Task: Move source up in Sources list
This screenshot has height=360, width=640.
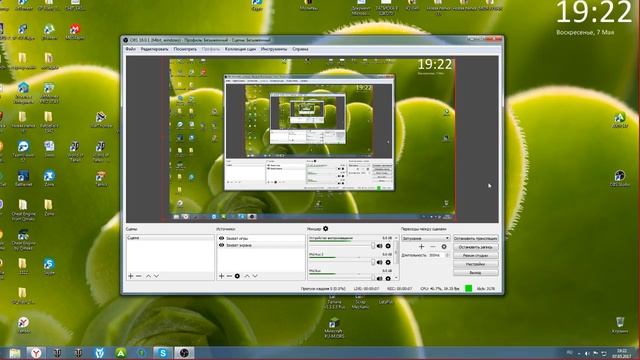Action: (x=247, y=276)
